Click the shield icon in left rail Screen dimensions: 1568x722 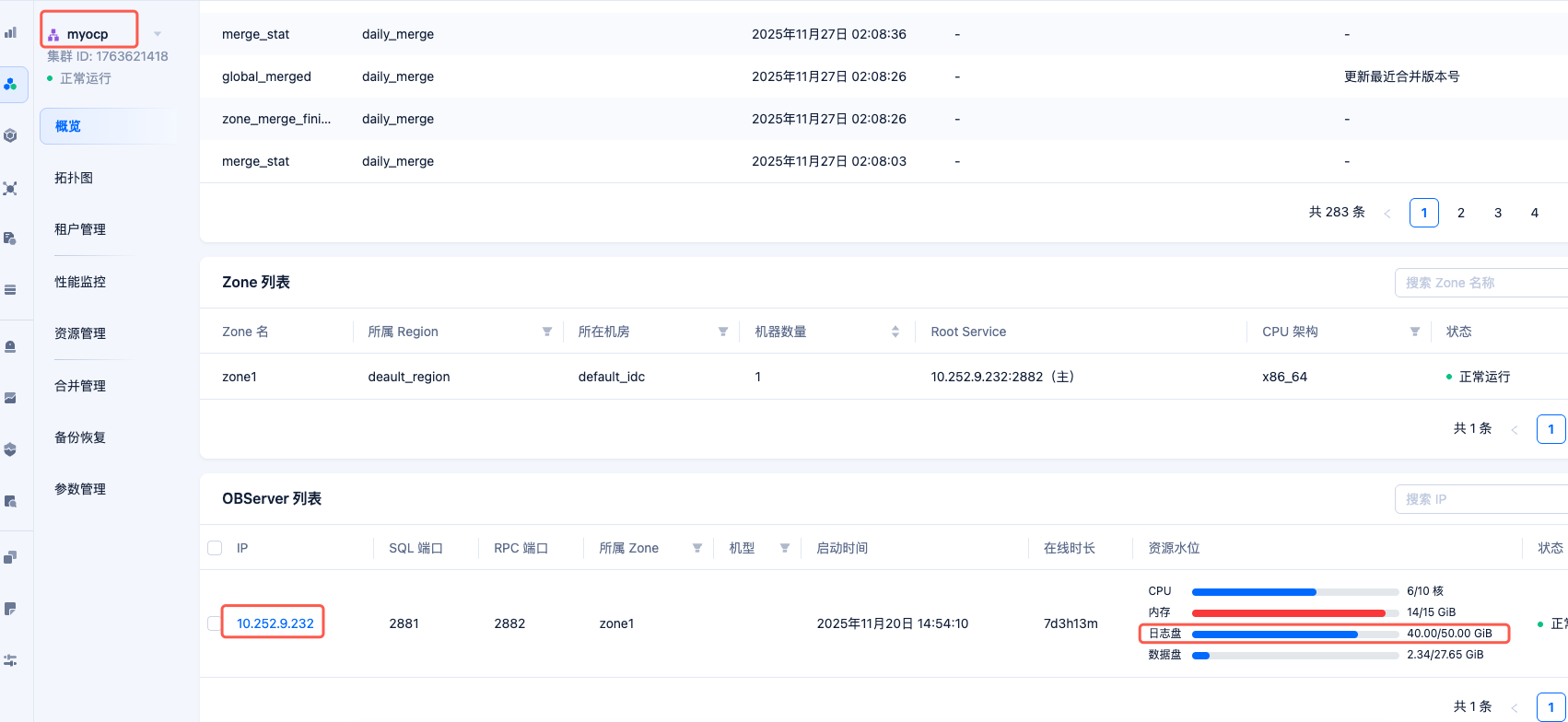click(11, 449)
